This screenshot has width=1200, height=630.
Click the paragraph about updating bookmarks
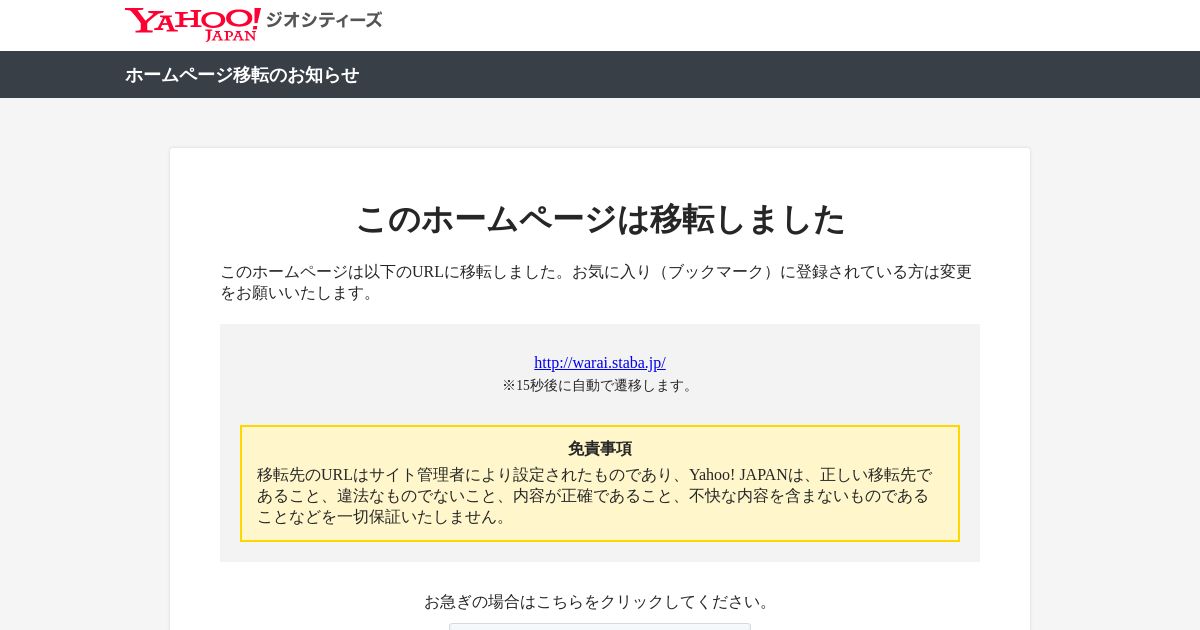596,282
